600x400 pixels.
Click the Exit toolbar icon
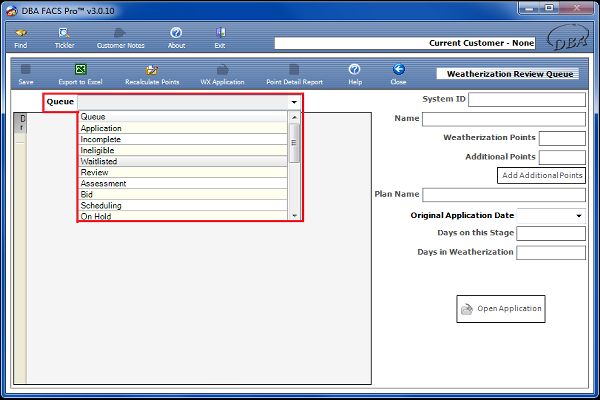[220, 38]
